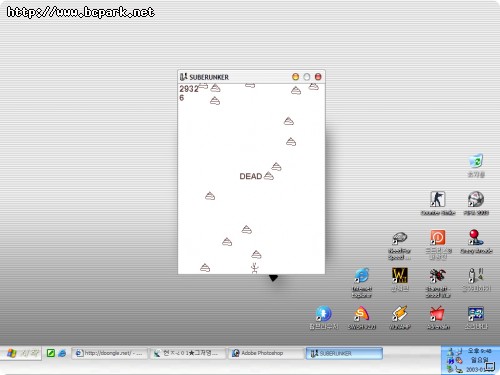Open the FIFA soccer ball shortcut
Viewport: 500px width, 375px height.
tap(476, 203)
